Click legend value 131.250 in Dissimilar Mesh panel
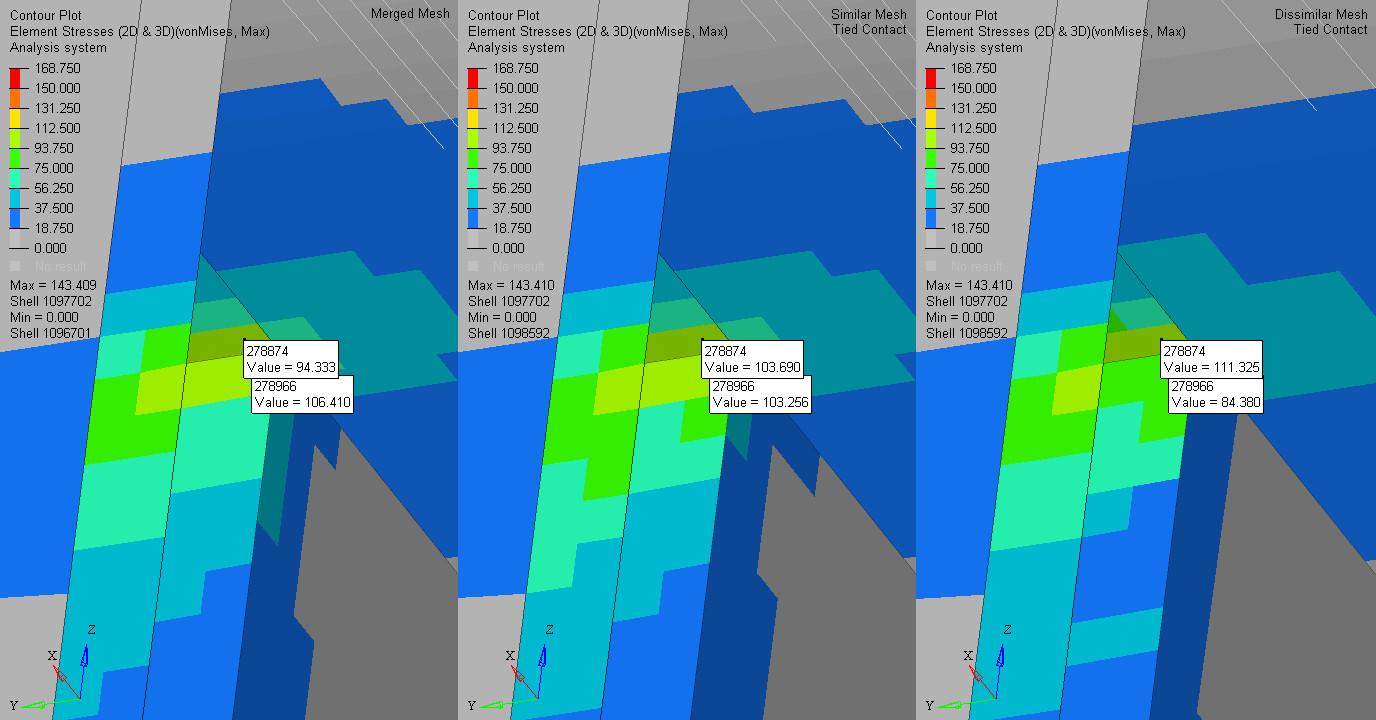Screen dimensions: 1376x720 [973, 108]
